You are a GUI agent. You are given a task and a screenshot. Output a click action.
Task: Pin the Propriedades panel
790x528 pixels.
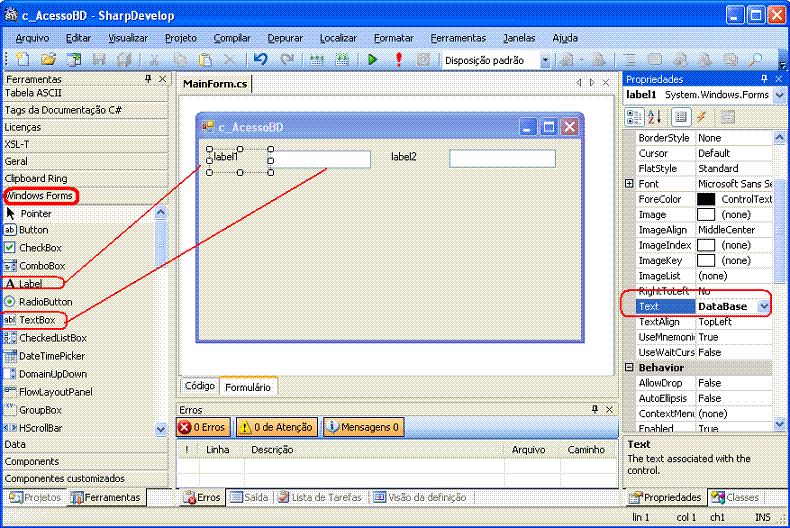click(764, 79)
